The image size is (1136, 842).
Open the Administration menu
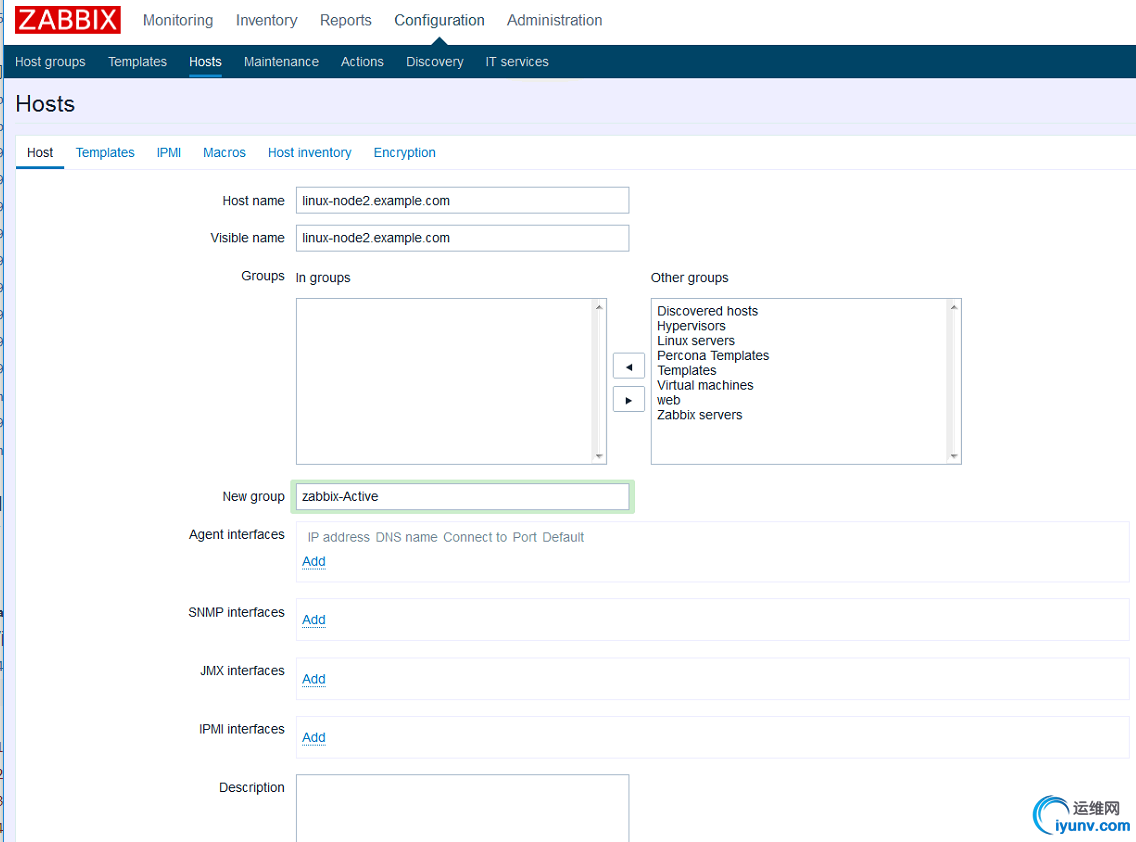554,20
